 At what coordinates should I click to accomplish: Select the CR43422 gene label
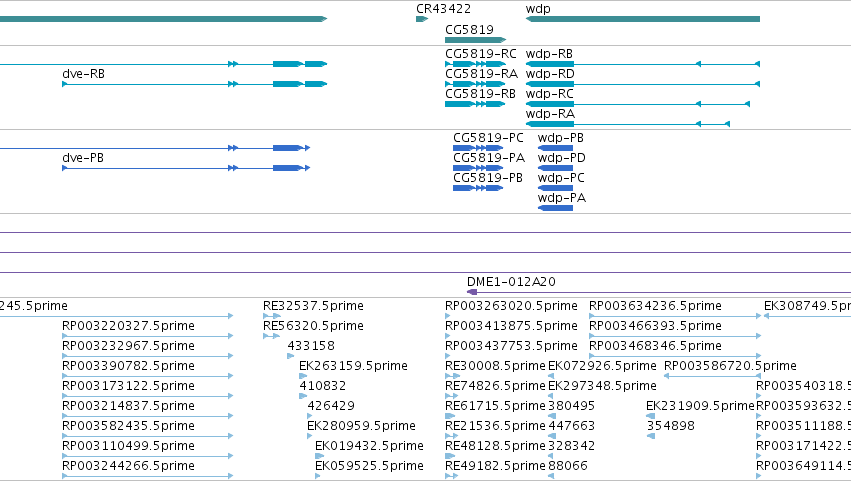click(x=443, y=9)
